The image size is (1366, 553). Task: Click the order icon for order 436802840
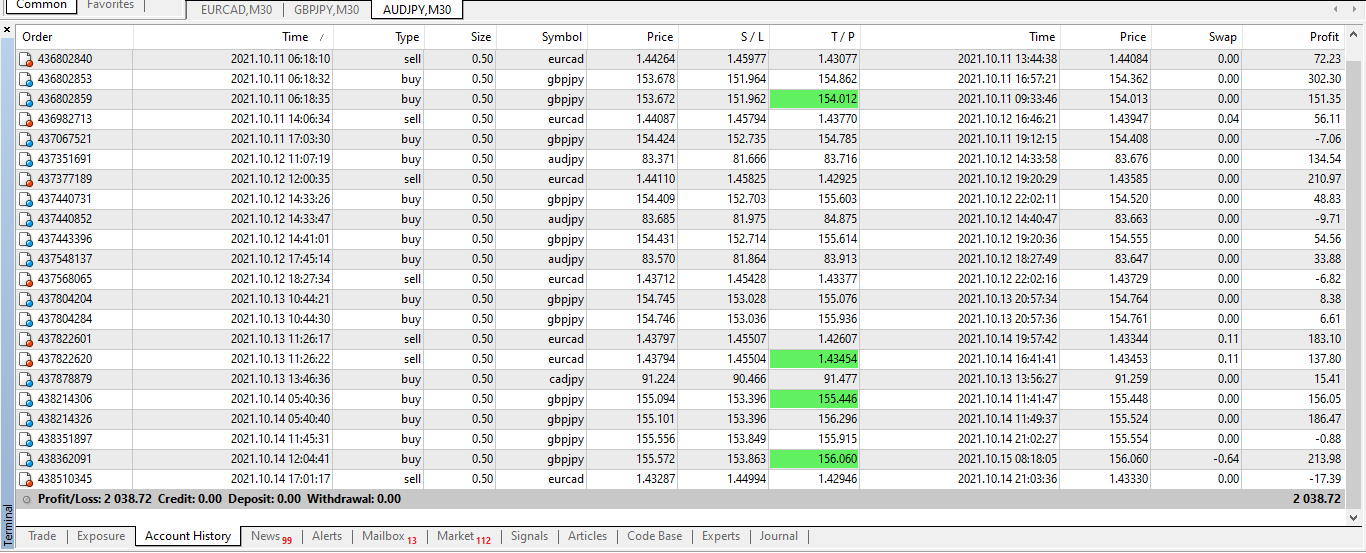[x=26, y=59]
